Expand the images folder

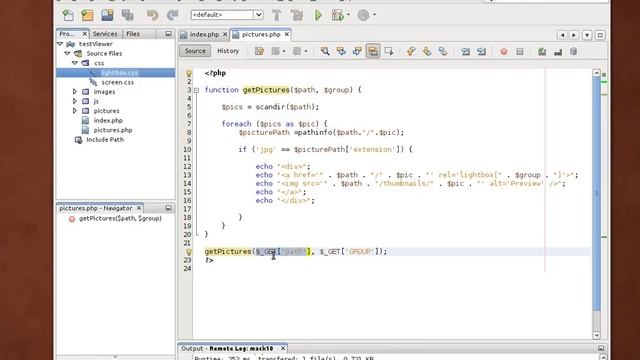[75, 92]
